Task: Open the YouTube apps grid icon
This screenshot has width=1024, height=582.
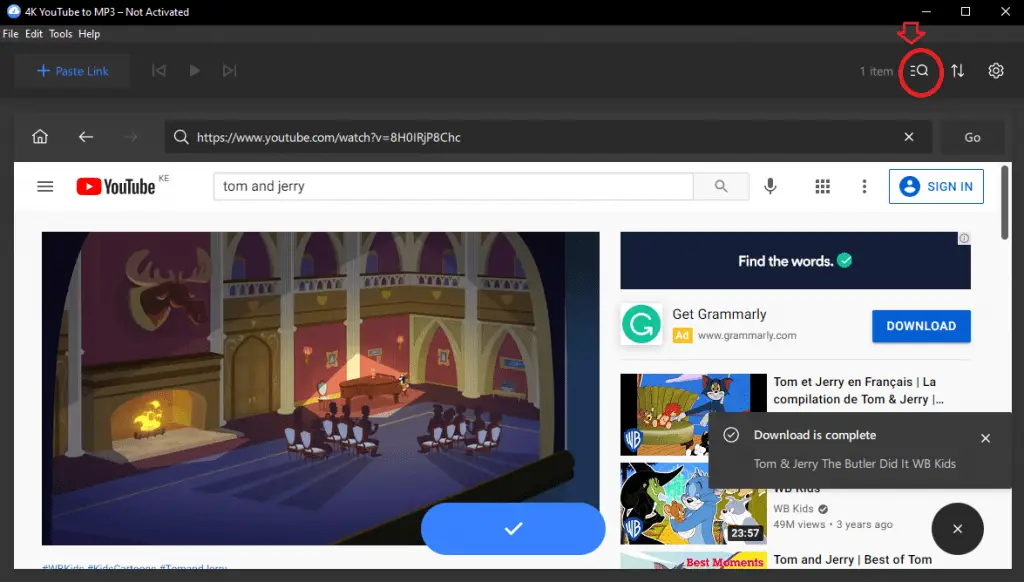Action: click(x=822, y=186)
